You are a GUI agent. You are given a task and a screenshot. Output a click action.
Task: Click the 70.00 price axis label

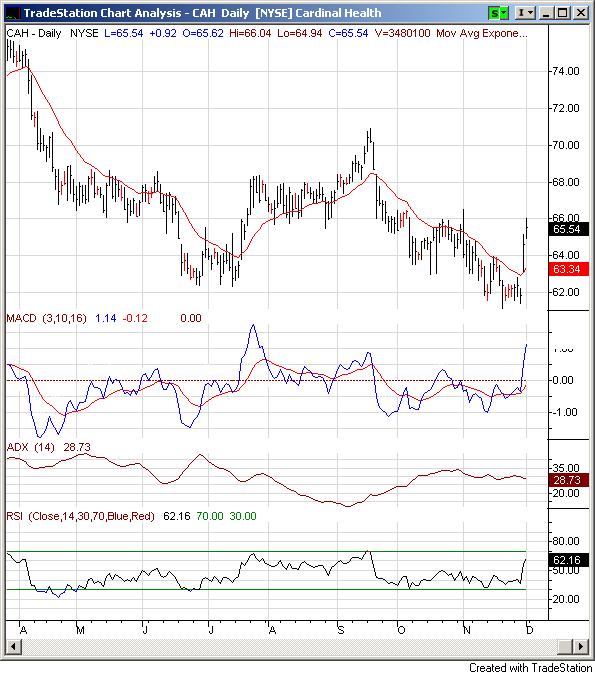pyautogui.click(x=566, y=145)
